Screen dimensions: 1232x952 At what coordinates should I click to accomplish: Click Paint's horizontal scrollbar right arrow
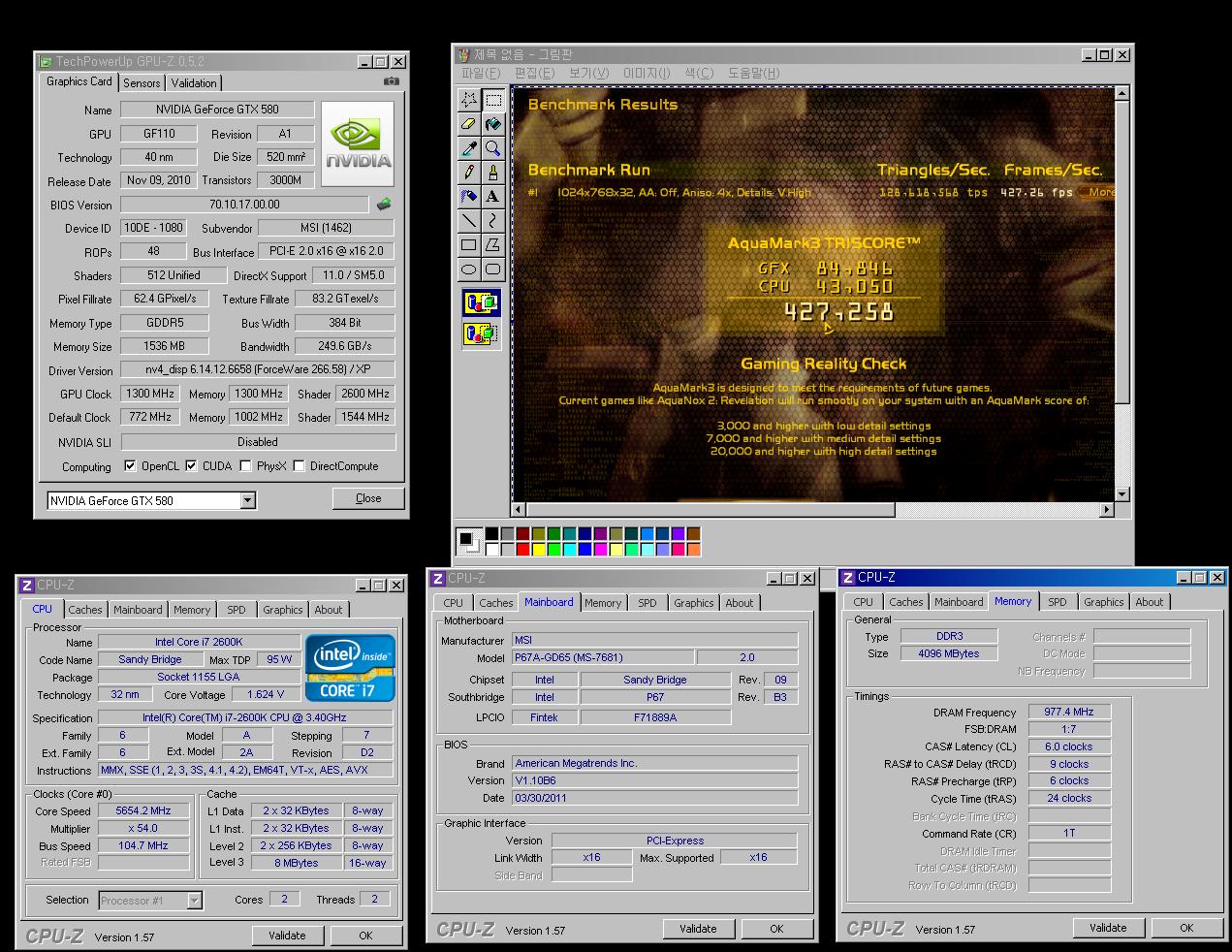pyautogui.click(x=1107, y=509)
